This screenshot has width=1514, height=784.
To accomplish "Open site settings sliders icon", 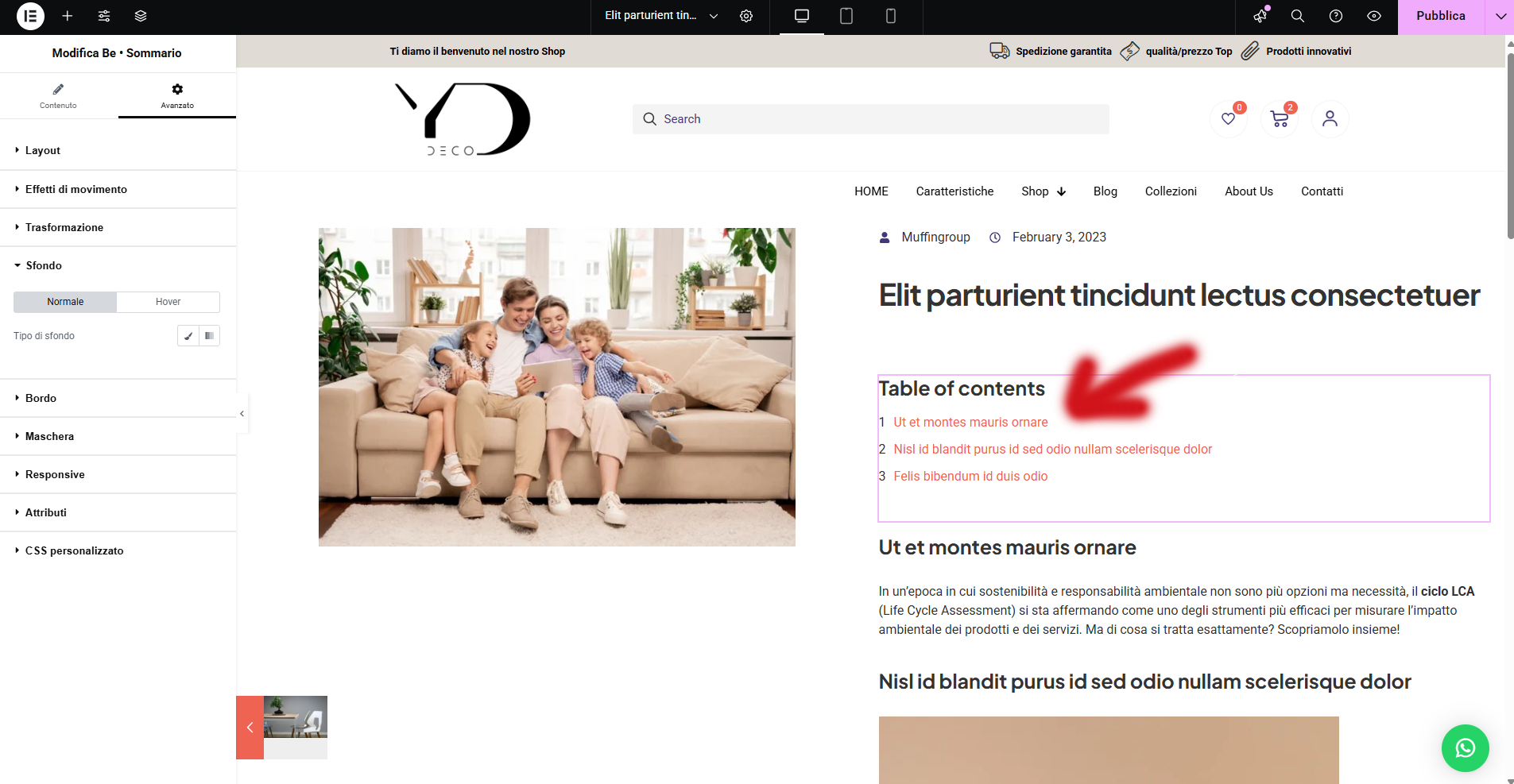I will click(x=104, y=16).
